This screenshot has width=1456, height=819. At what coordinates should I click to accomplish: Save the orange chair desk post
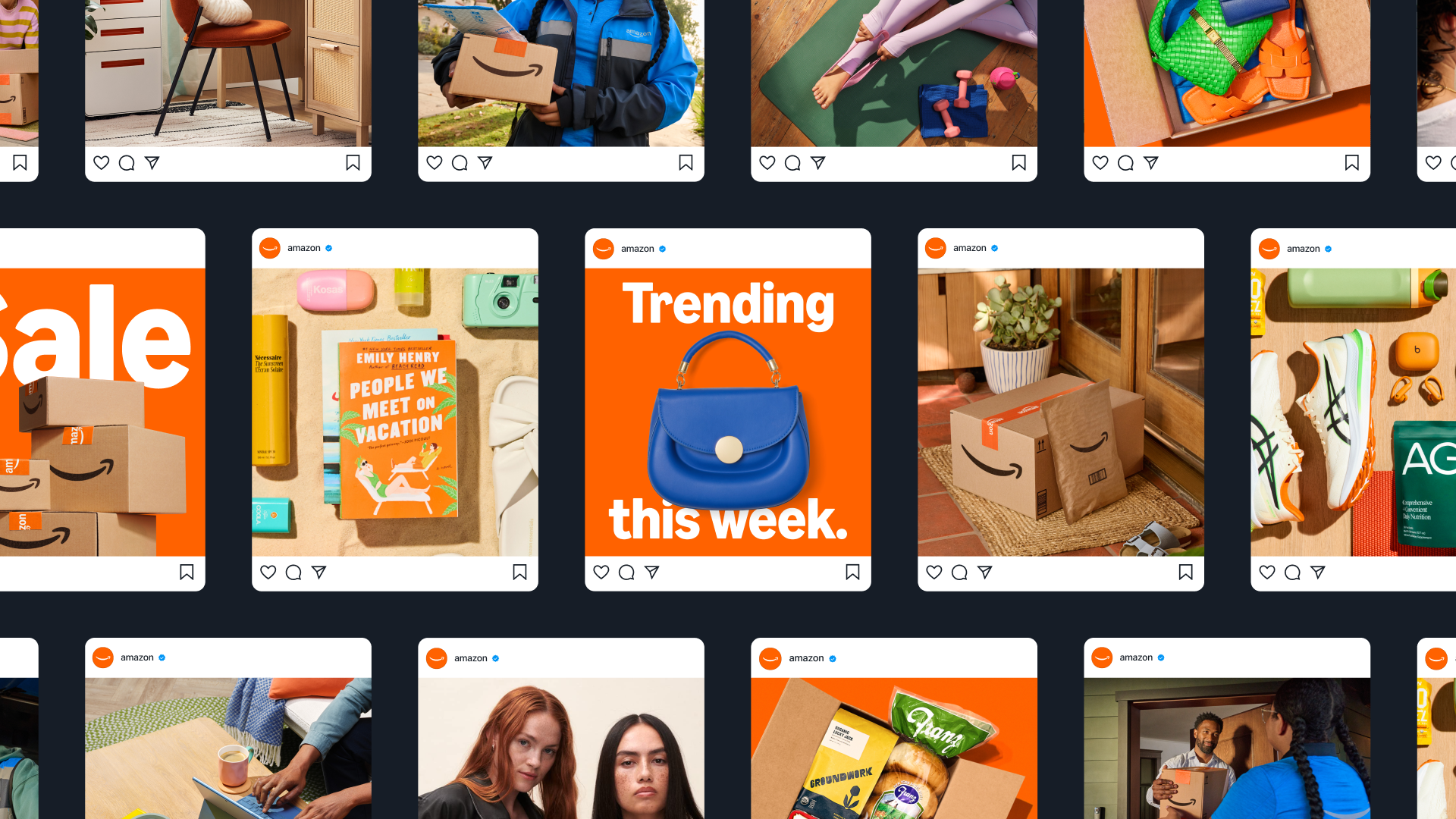(x=353, y=163)
